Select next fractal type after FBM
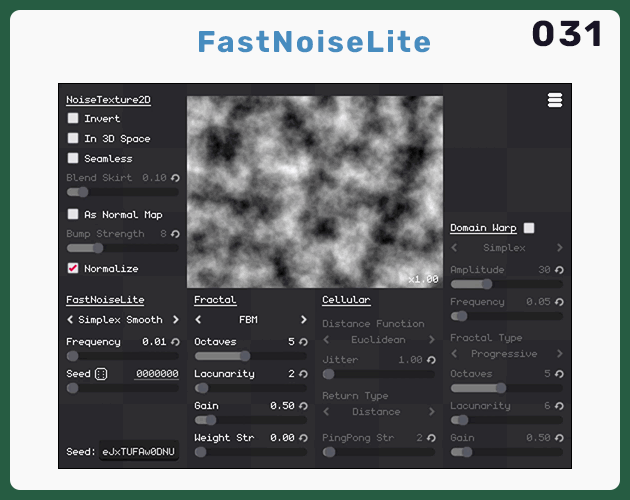630x500 pixels. point(304,320)
